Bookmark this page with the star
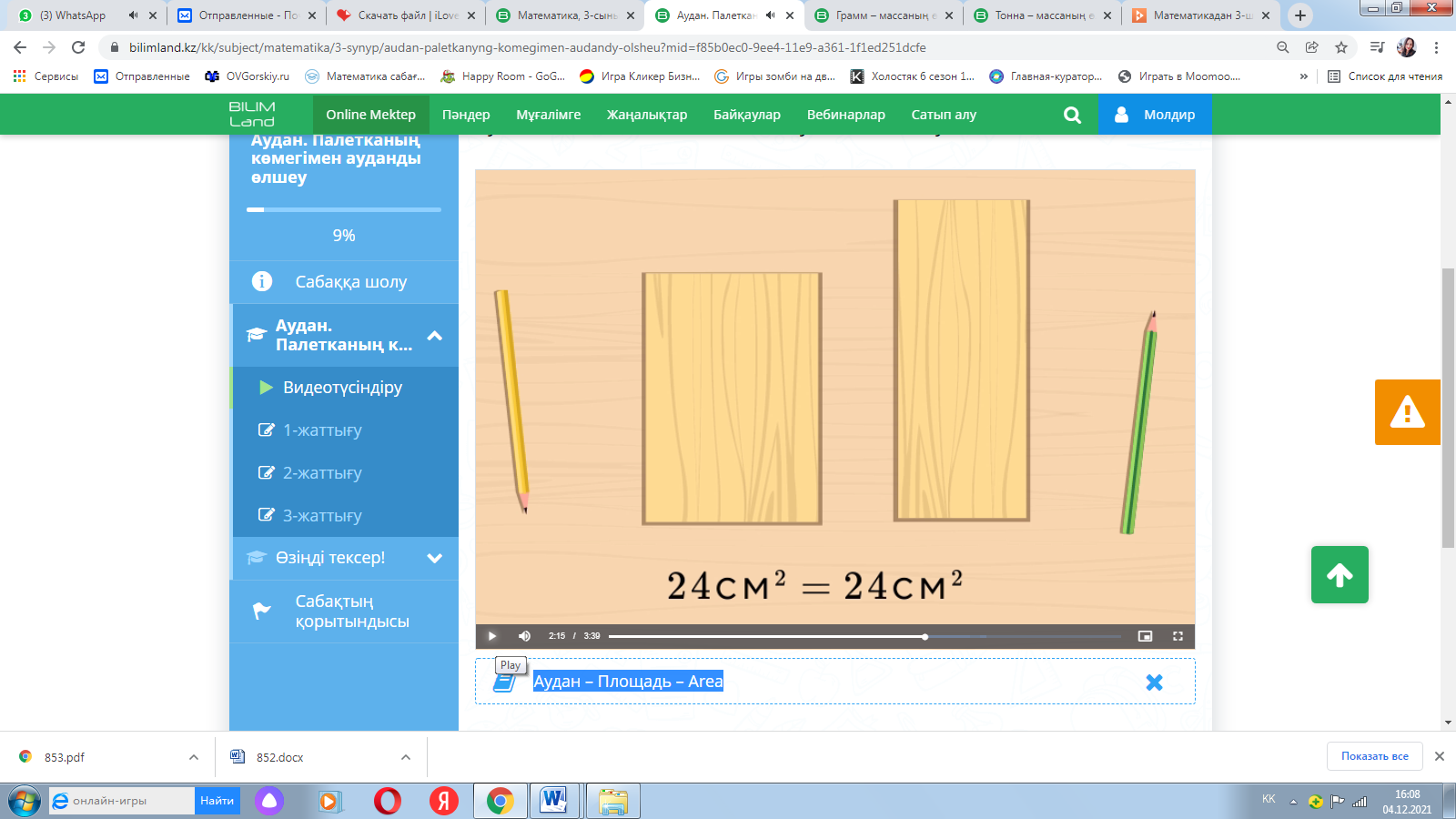 (1341, 47)
